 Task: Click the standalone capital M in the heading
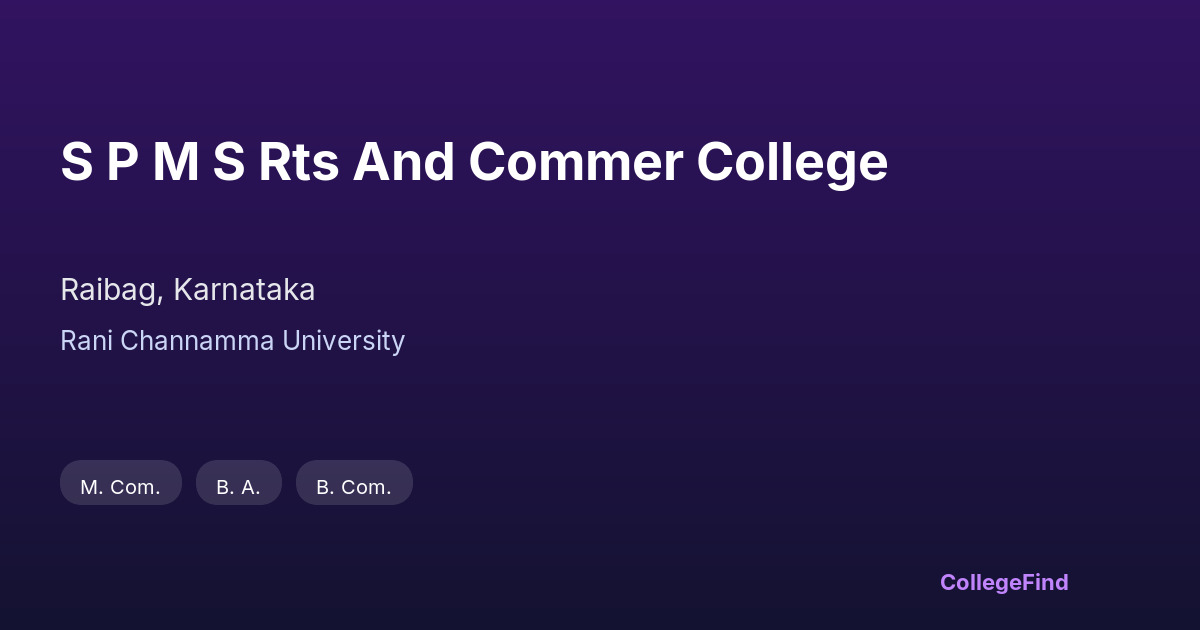point(174,162)
